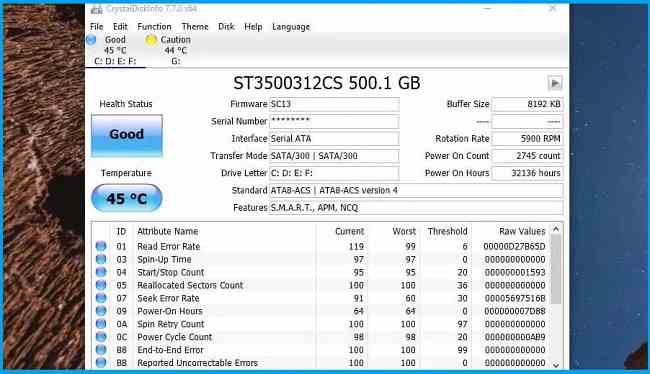650x374 pixels.
Task: Click the scrollbar up arrow in attribute list
Action: tap(556, 229)
